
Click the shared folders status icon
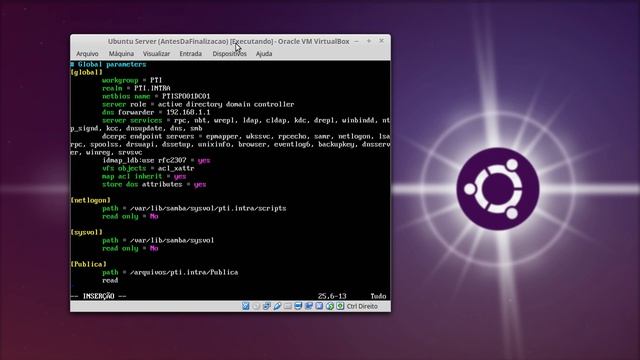(288, 306)
